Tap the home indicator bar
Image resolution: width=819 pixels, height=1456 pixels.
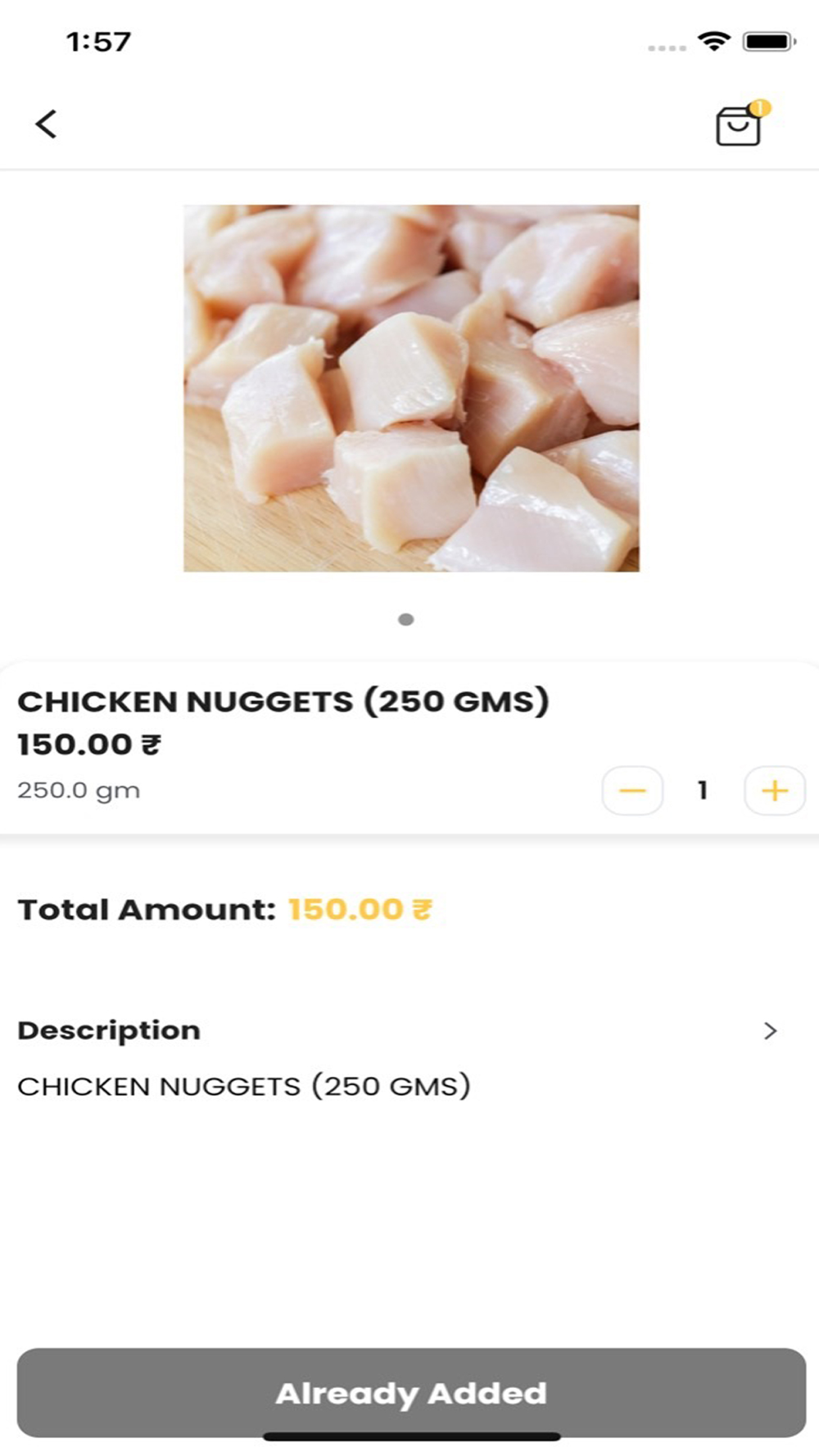(x=411, y=1436)
